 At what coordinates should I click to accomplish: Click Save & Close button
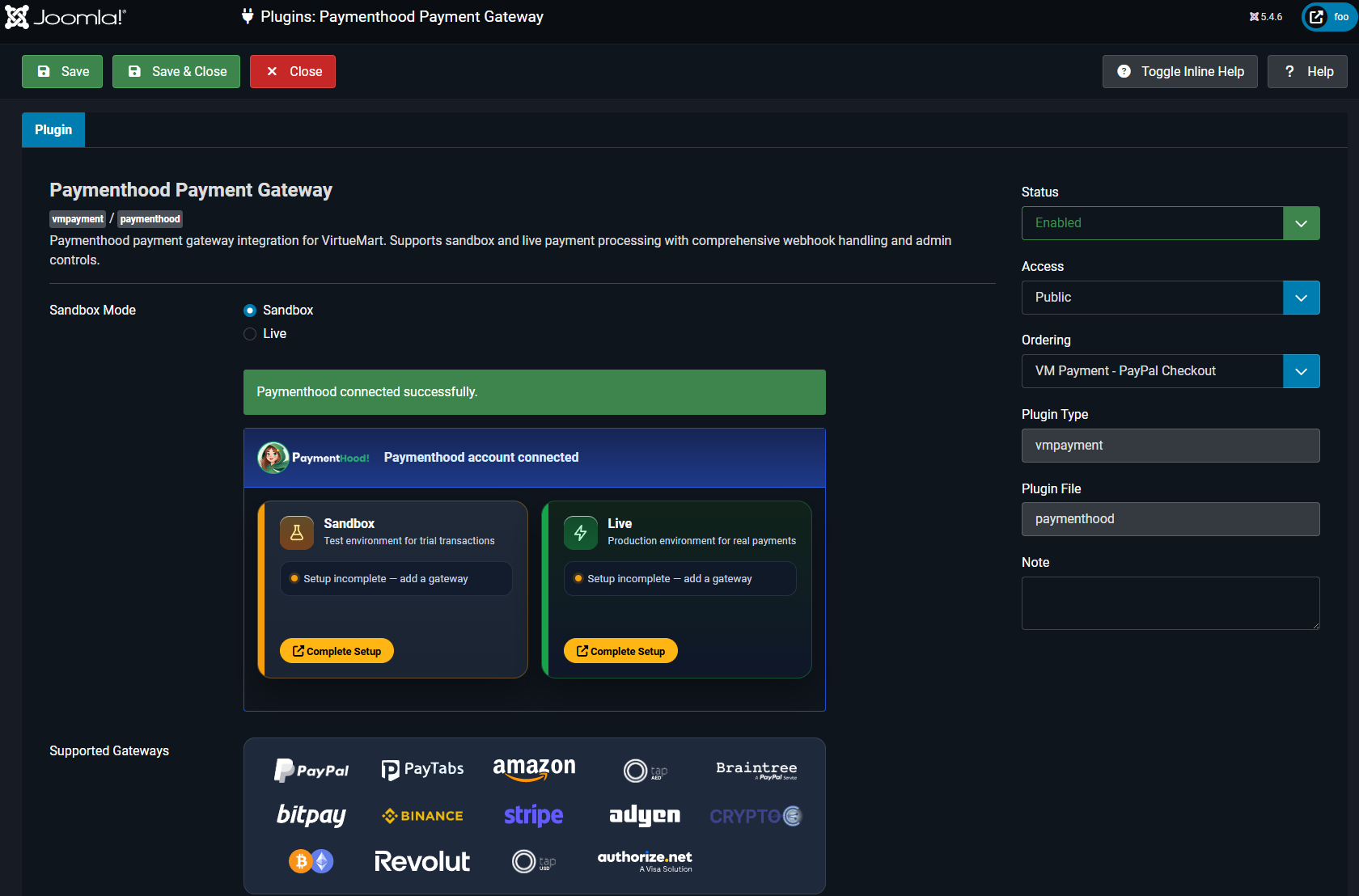[176, 71]
